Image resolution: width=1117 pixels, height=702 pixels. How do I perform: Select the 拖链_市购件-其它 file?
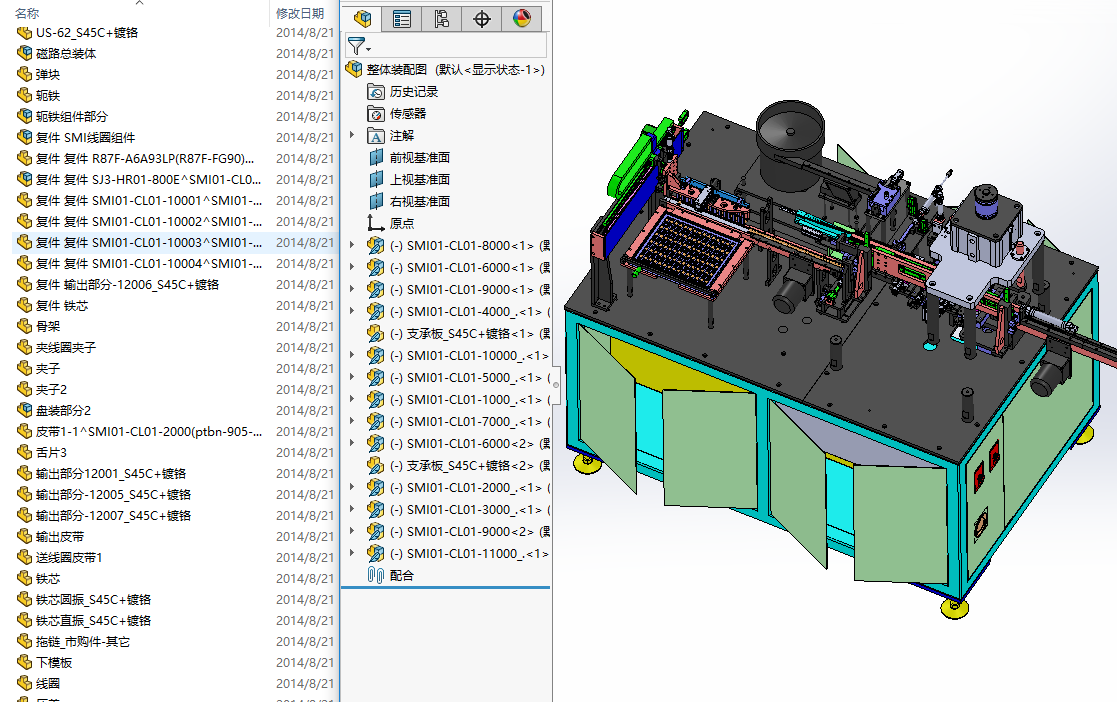82,642
